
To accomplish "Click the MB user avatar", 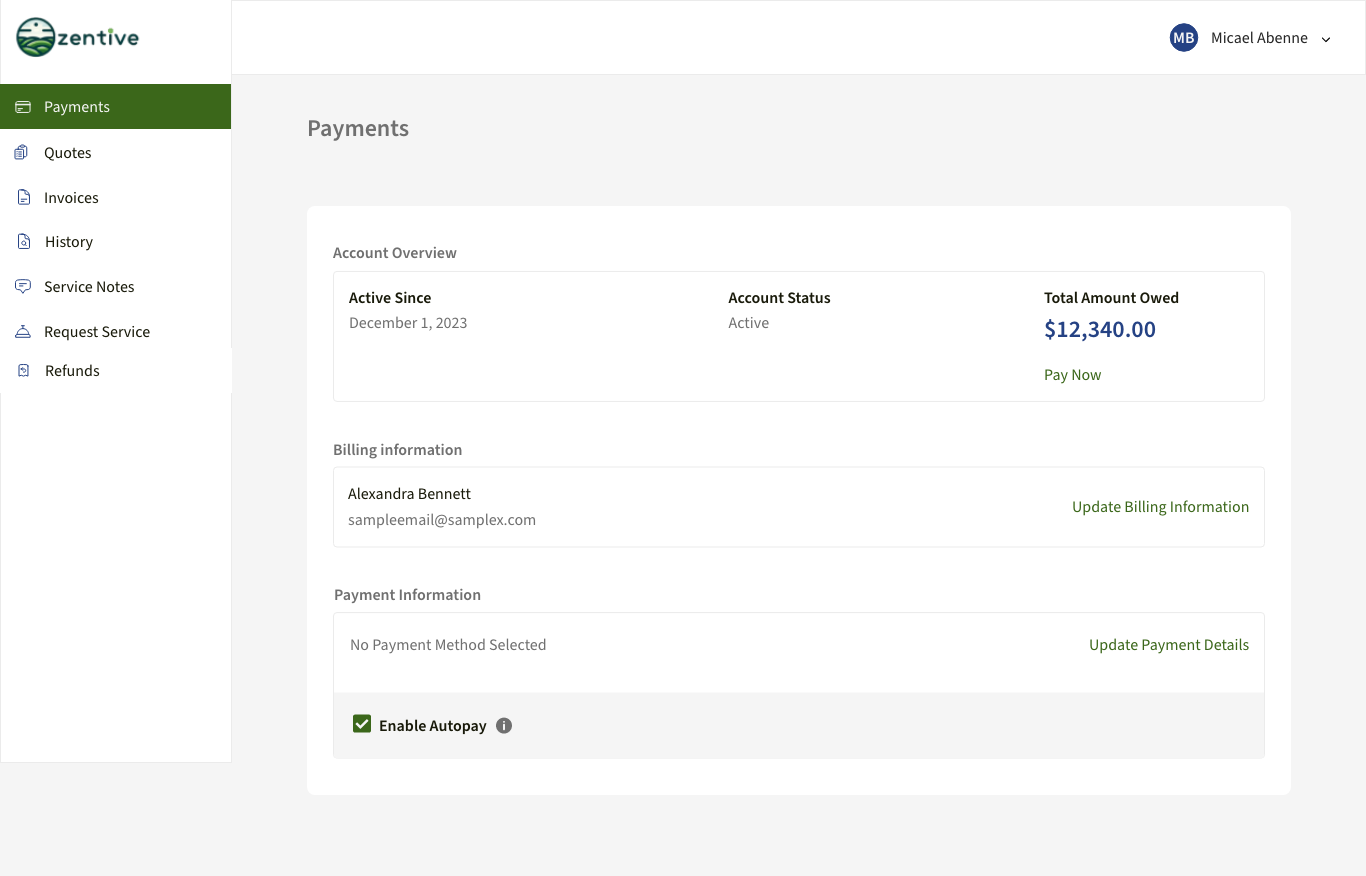I will (x=1184, y=38).
